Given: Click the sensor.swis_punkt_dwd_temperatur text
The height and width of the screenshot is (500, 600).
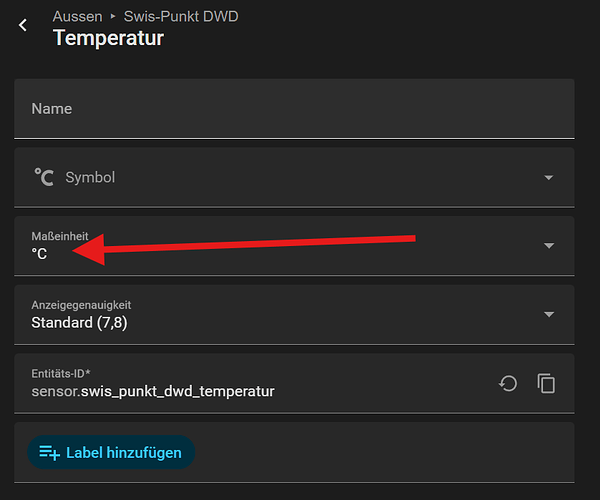Looking at the screenshot, I should point(153,391).
